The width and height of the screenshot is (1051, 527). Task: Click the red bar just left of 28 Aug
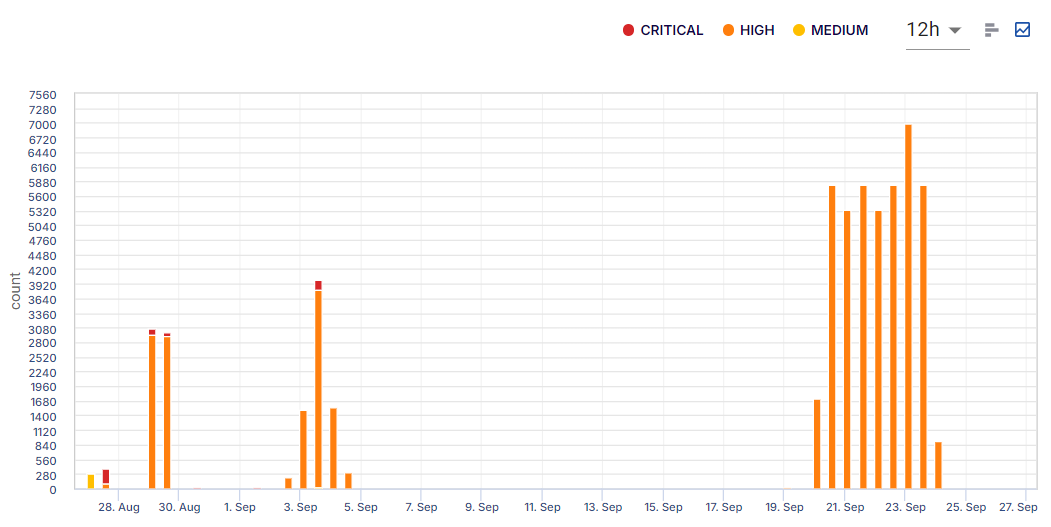coord(106,476)
